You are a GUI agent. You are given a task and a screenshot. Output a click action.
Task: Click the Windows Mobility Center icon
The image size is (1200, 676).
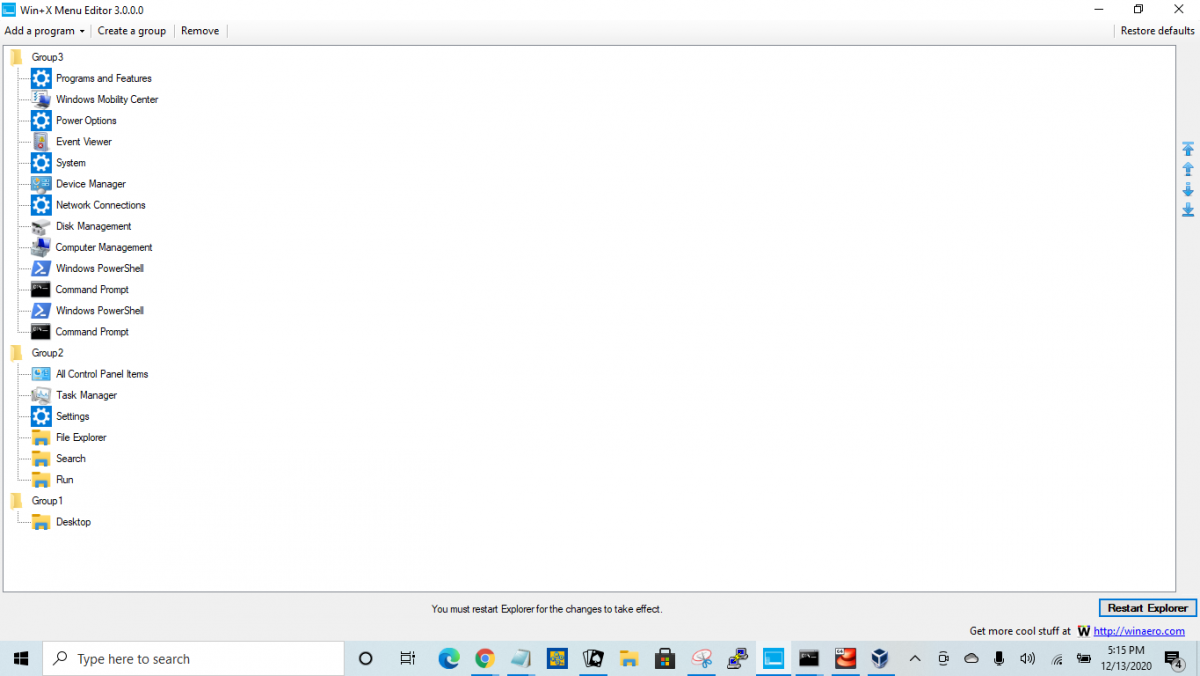point(41,99)
